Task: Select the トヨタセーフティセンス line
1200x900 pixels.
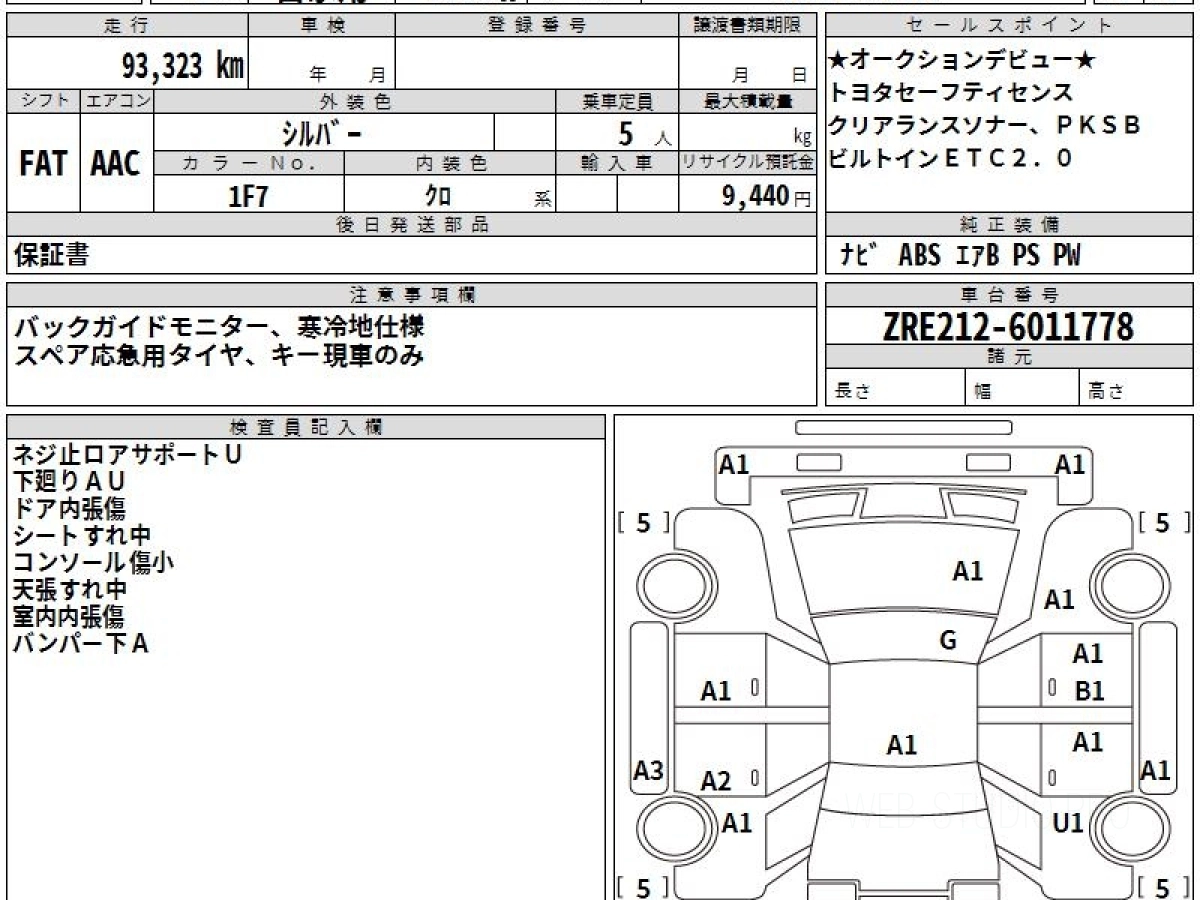Action: pyautogui.click(x=951, y=93)
